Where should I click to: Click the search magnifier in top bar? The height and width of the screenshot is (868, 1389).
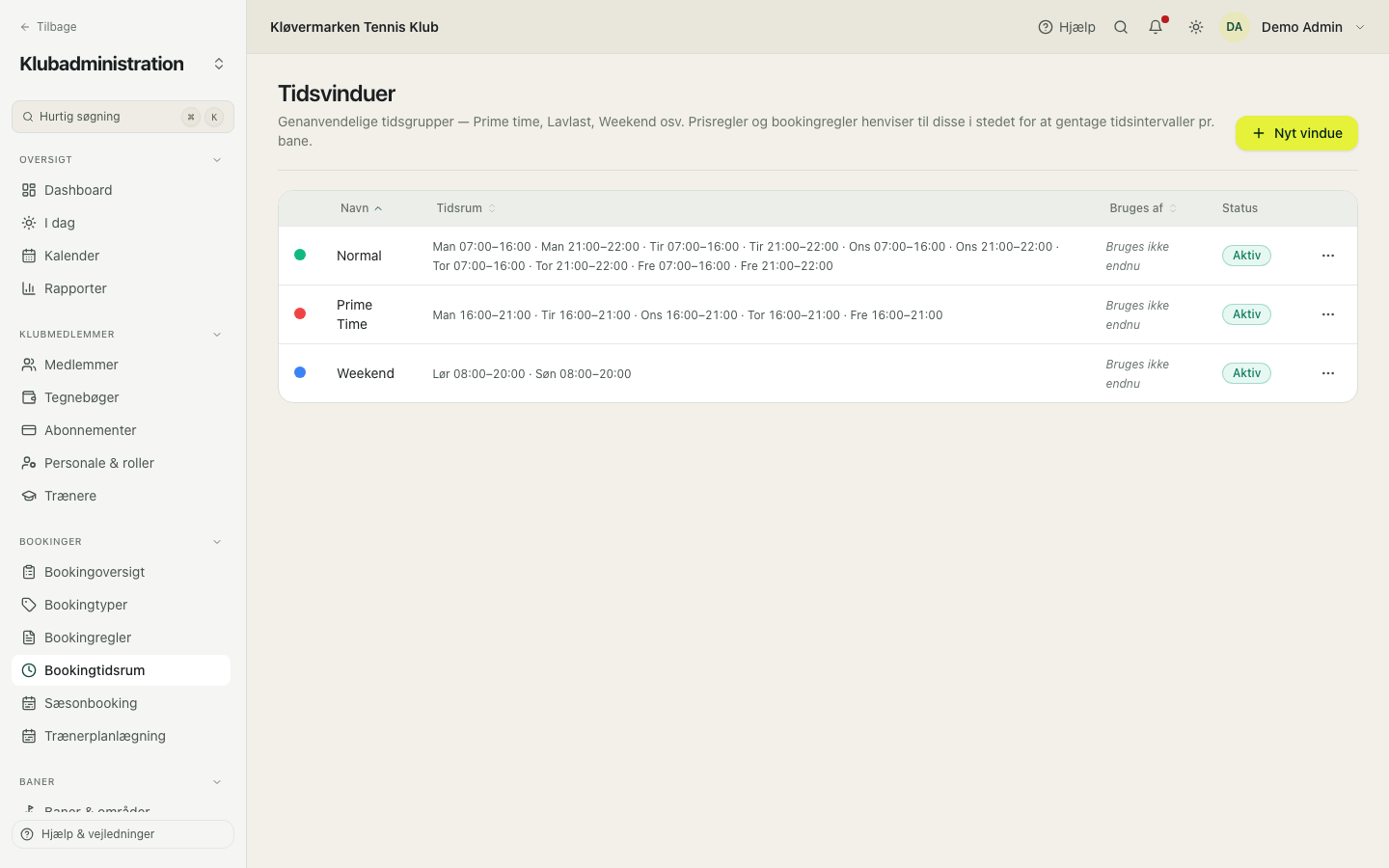click(1121, 27)
